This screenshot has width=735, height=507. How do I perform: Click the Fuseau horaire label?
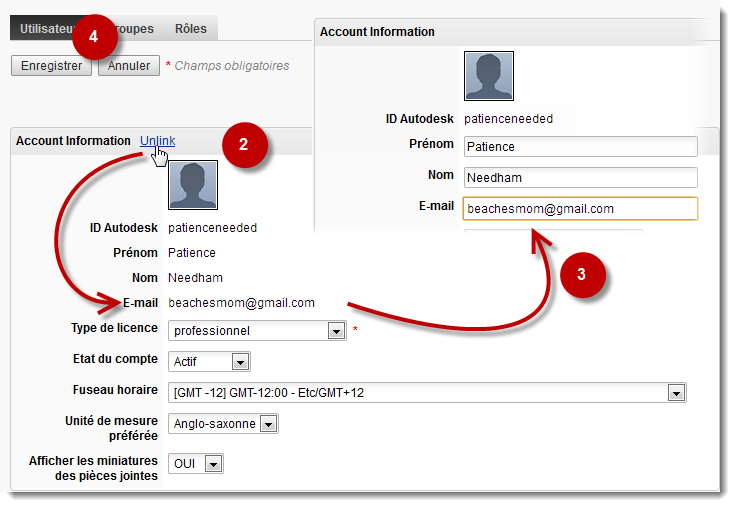(x=115, y=390)
